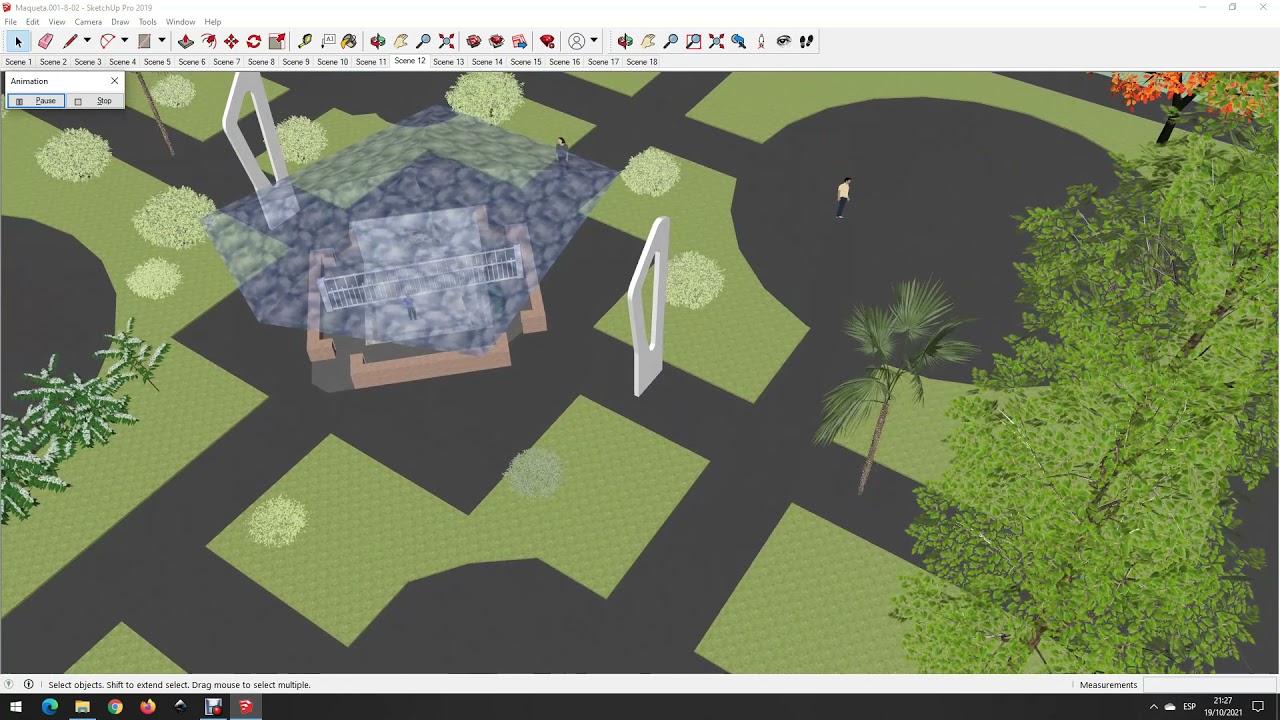Show hidden system tray icons chevron
Screen dimensions: 1280x720
coord(1153,707)
